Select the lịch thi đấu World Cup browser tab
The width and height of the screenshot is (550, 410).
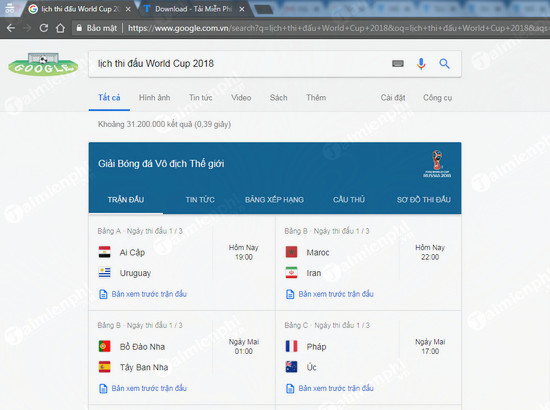tap(80, 9)
